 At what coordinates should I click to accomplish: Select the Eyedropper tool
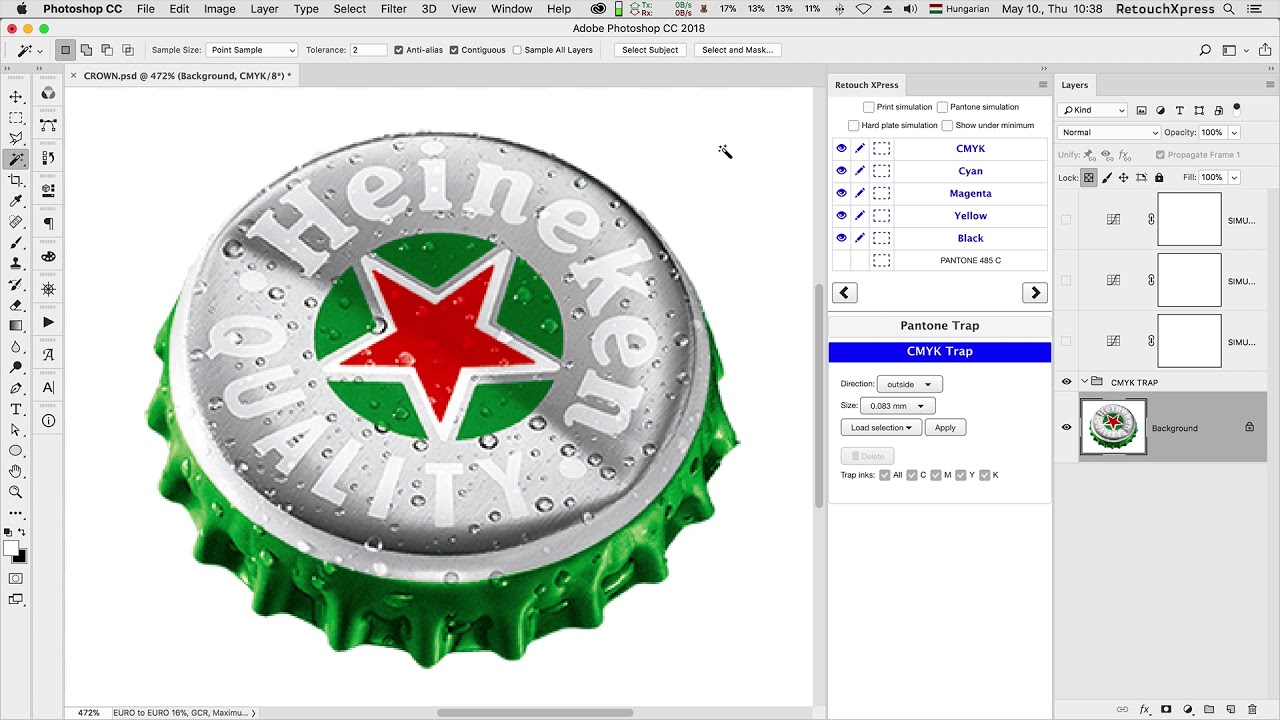(16, 201)
